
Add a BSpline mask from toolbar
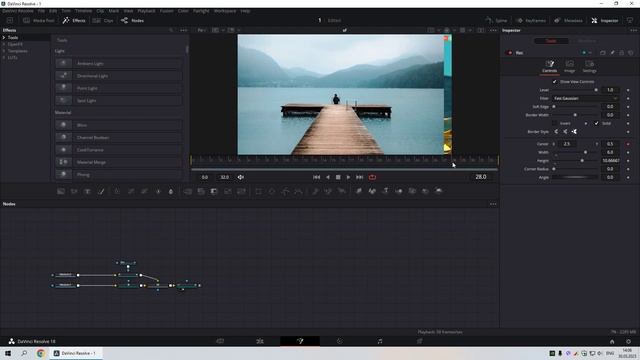pos(298,191)
